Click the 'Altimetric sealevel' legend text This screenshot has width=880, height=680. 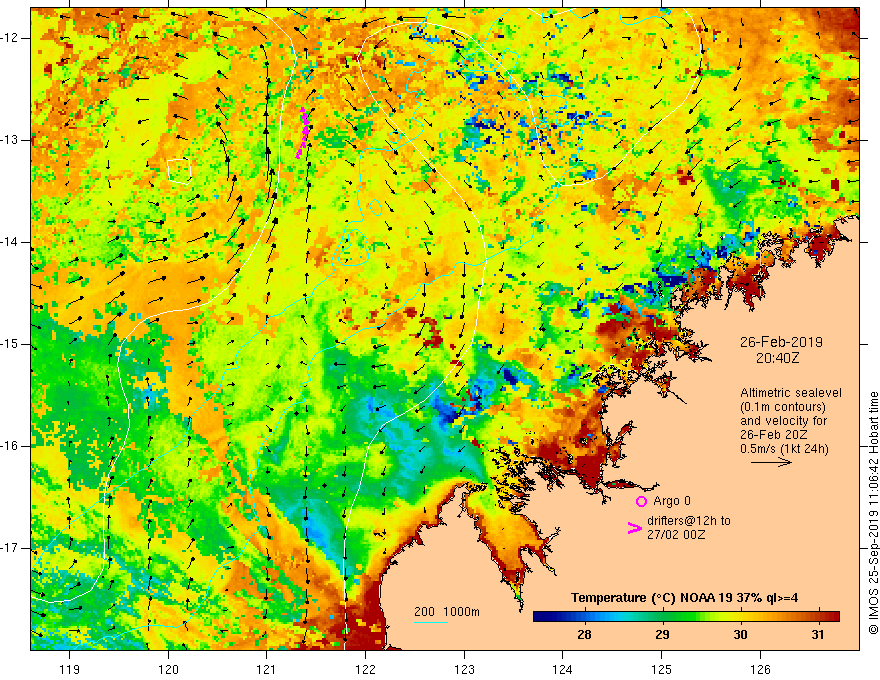point(791,393)
